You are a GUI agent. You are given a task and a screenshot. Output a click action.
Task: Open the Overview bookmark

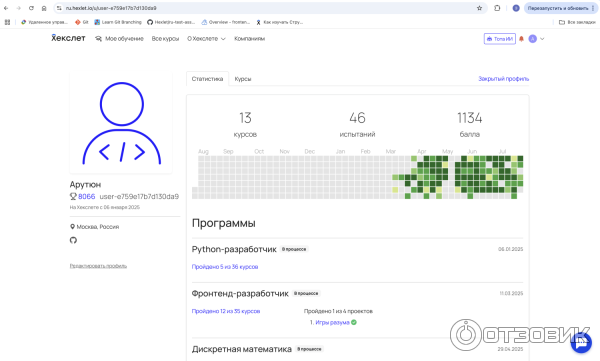click(226, 22)
